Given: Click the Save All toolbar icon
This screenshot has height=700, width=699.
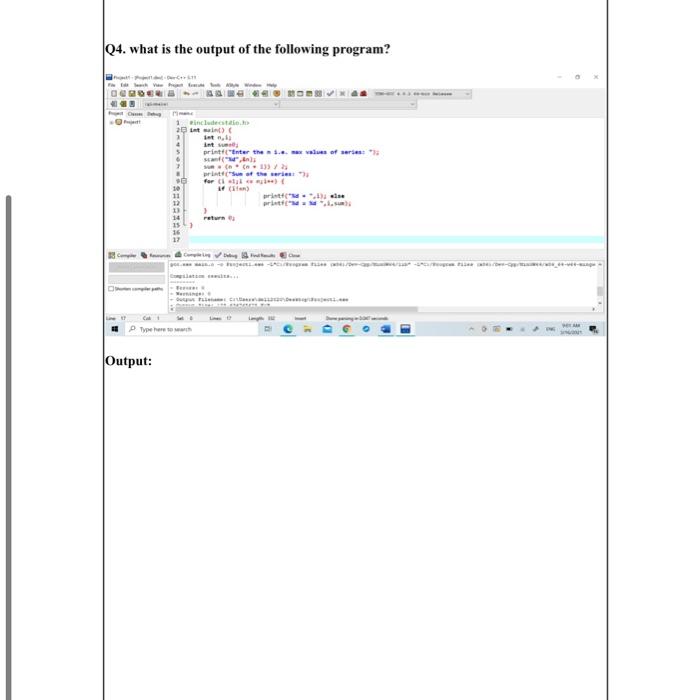Looking at the screenshot, I should [x=141, y=94].
